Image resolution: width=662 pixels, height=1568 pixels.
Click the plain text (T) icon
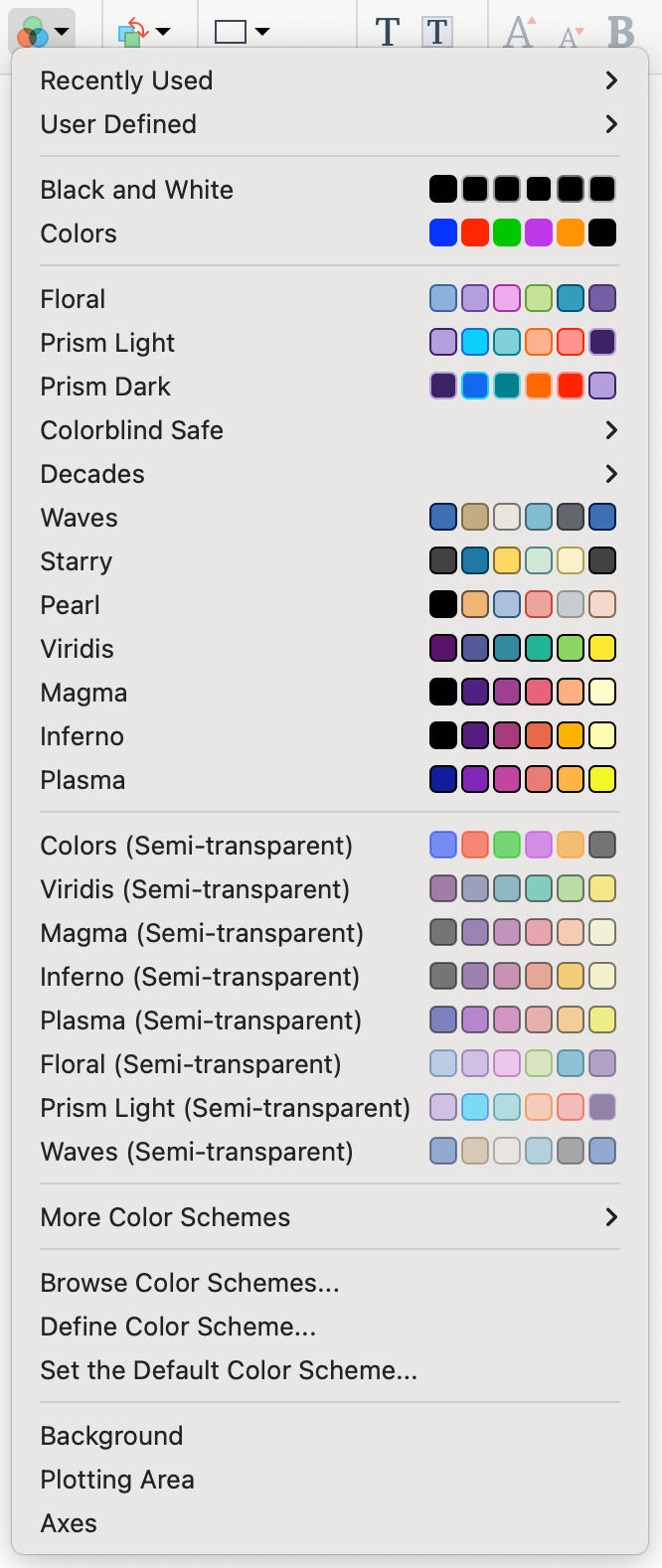pyautogui.click(x=388, y=31)
